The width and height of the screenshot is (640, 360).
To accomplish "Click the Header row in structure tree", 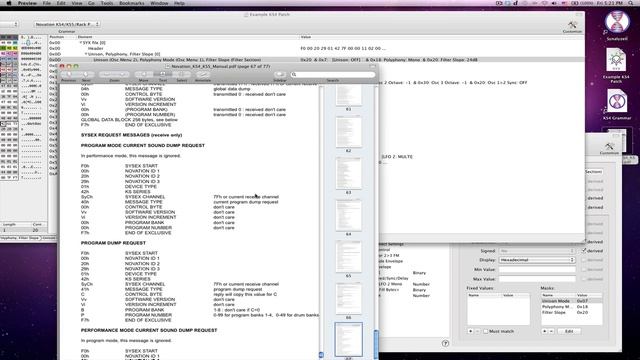I will click(96, 48).
